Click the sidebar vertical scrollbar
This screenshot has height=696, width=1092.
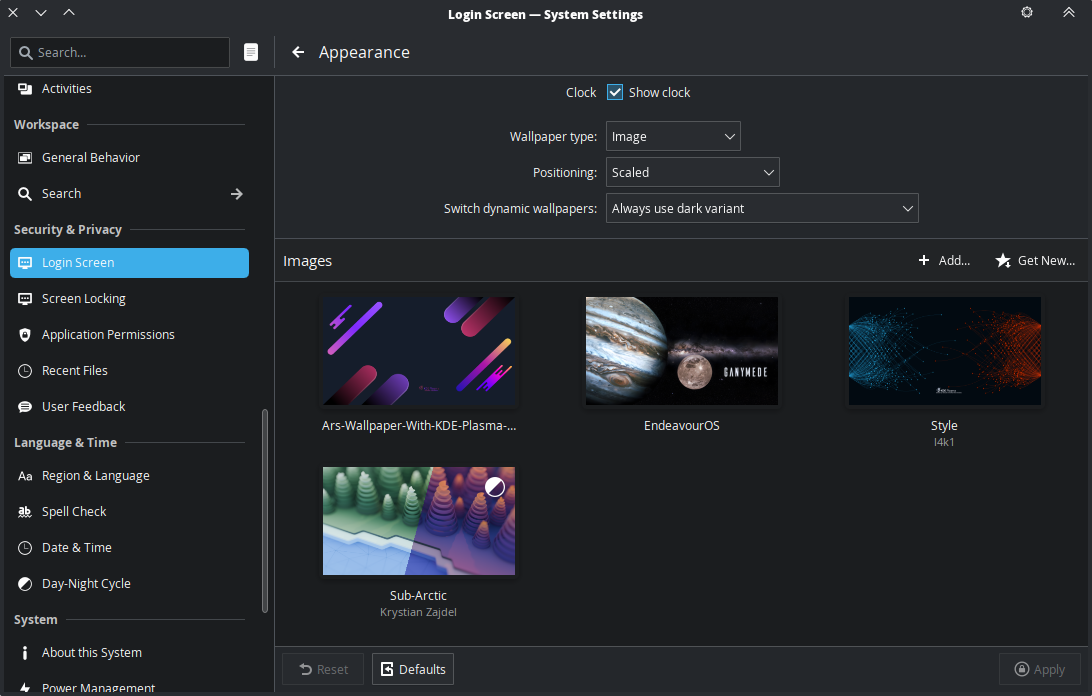pyautogui.click(x=265, y=510)
